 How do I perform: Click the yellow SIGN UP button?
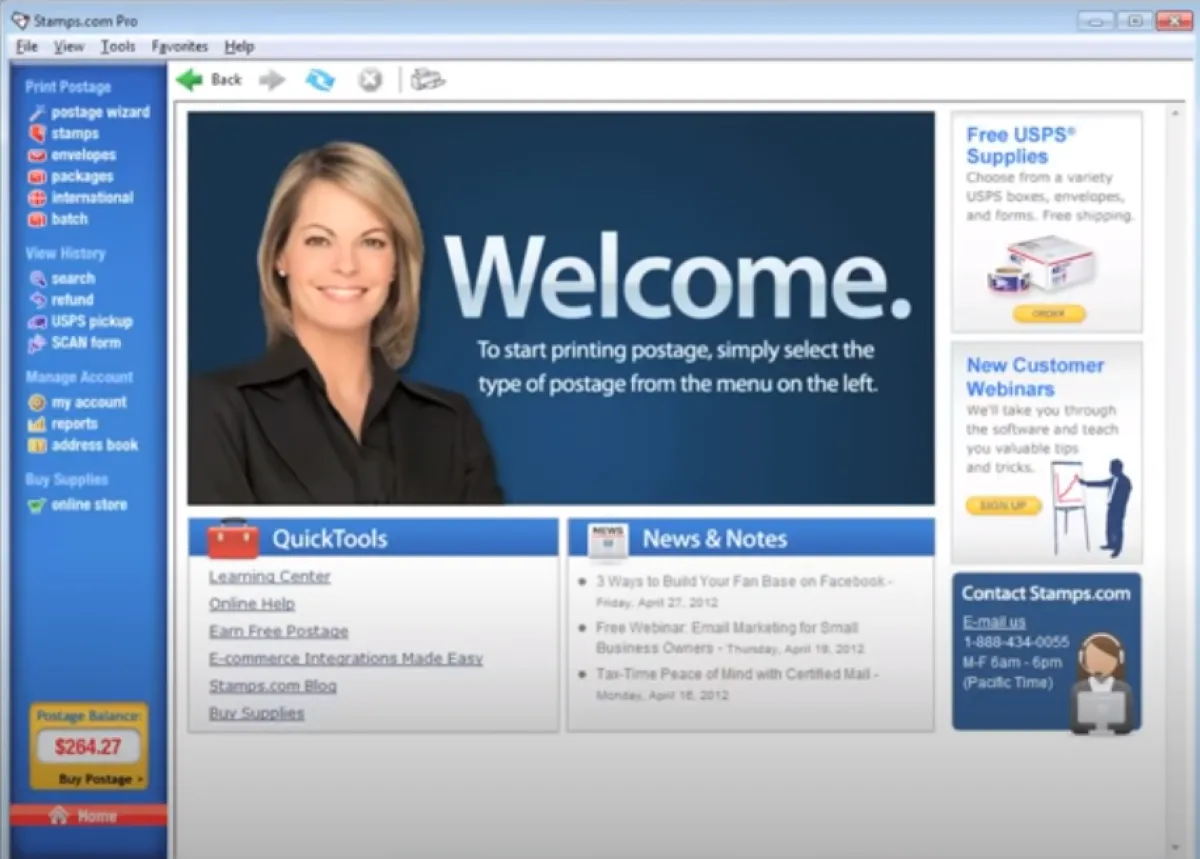click(1003, 506)
